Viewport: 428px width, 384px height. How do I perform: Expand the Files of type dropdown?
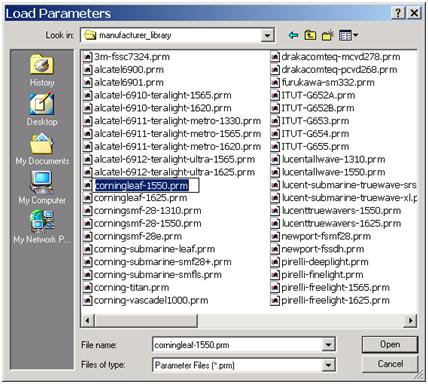coord(328,365)
